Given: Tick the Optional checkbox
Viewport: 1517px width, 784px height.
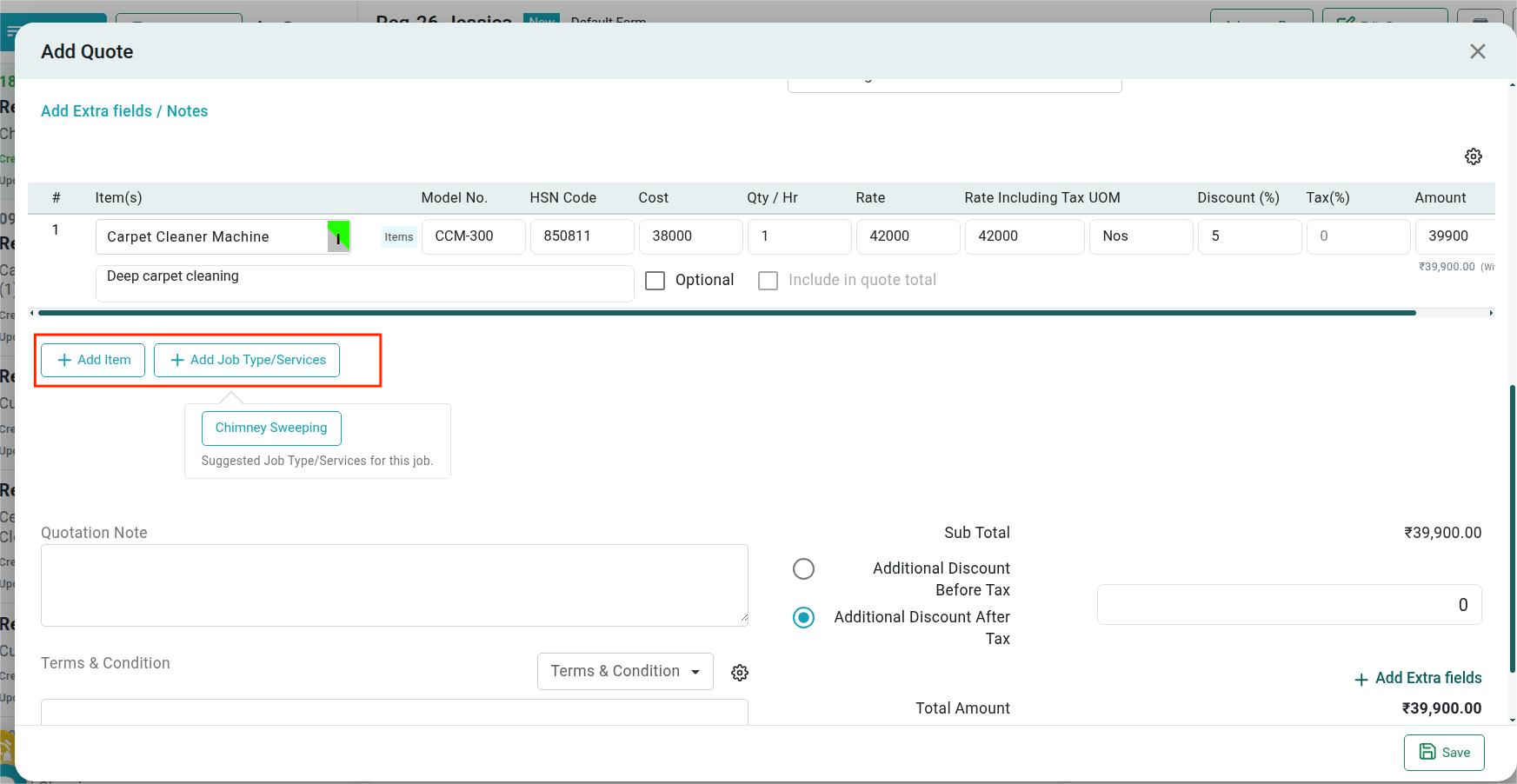Looking at the screenshot, I should [655, 281].
